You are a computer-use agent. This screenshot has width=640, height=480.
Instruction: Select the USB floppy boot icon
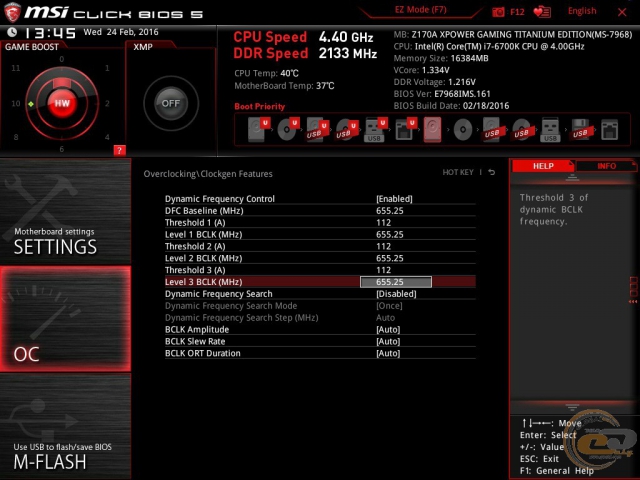580,130
